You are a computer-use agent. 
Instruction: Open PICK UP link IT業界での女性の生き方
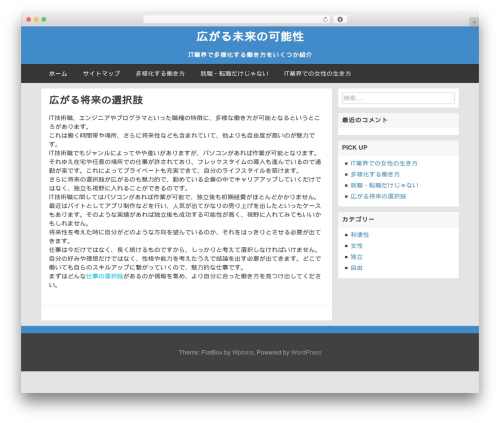[384, 163]
